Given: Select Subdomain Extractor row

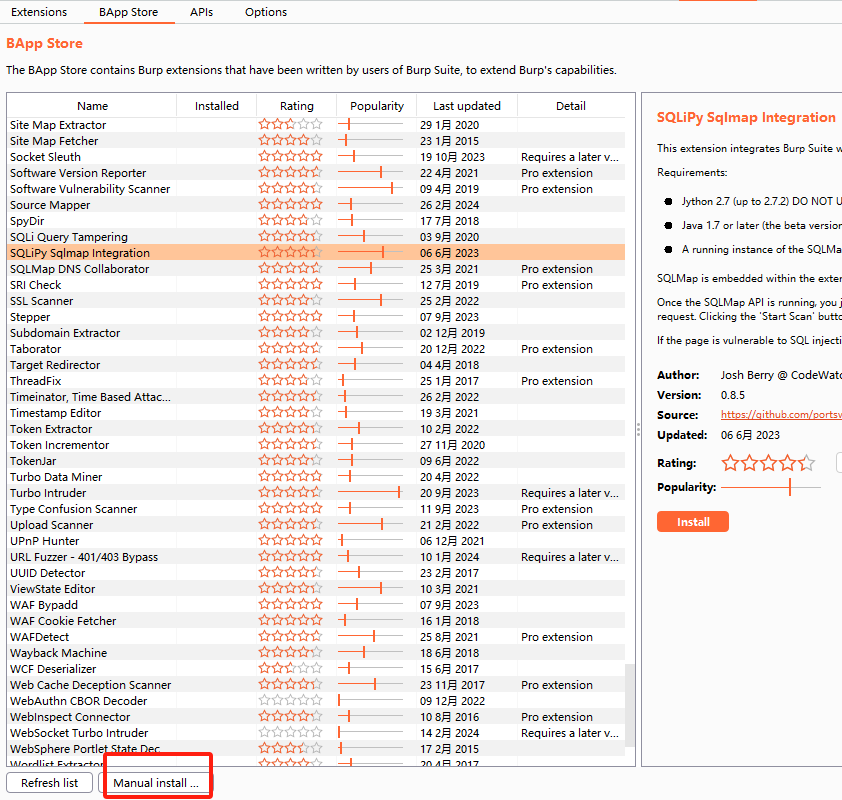Looking at the screenshot, I should pyautogui.click(x=316, y=333).
